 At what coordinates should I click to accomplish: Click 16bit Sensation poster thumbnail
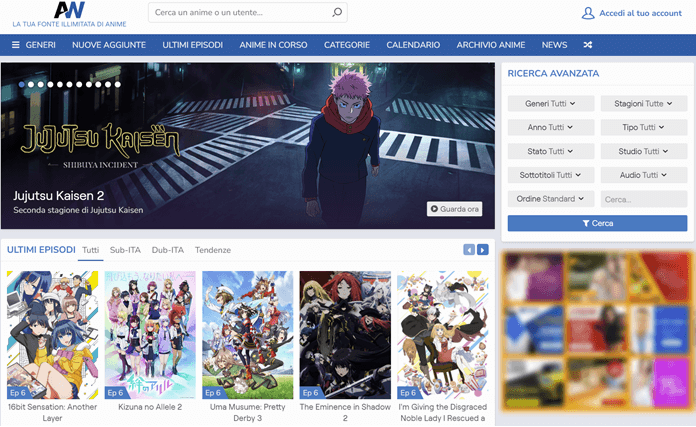click(52, 335)
